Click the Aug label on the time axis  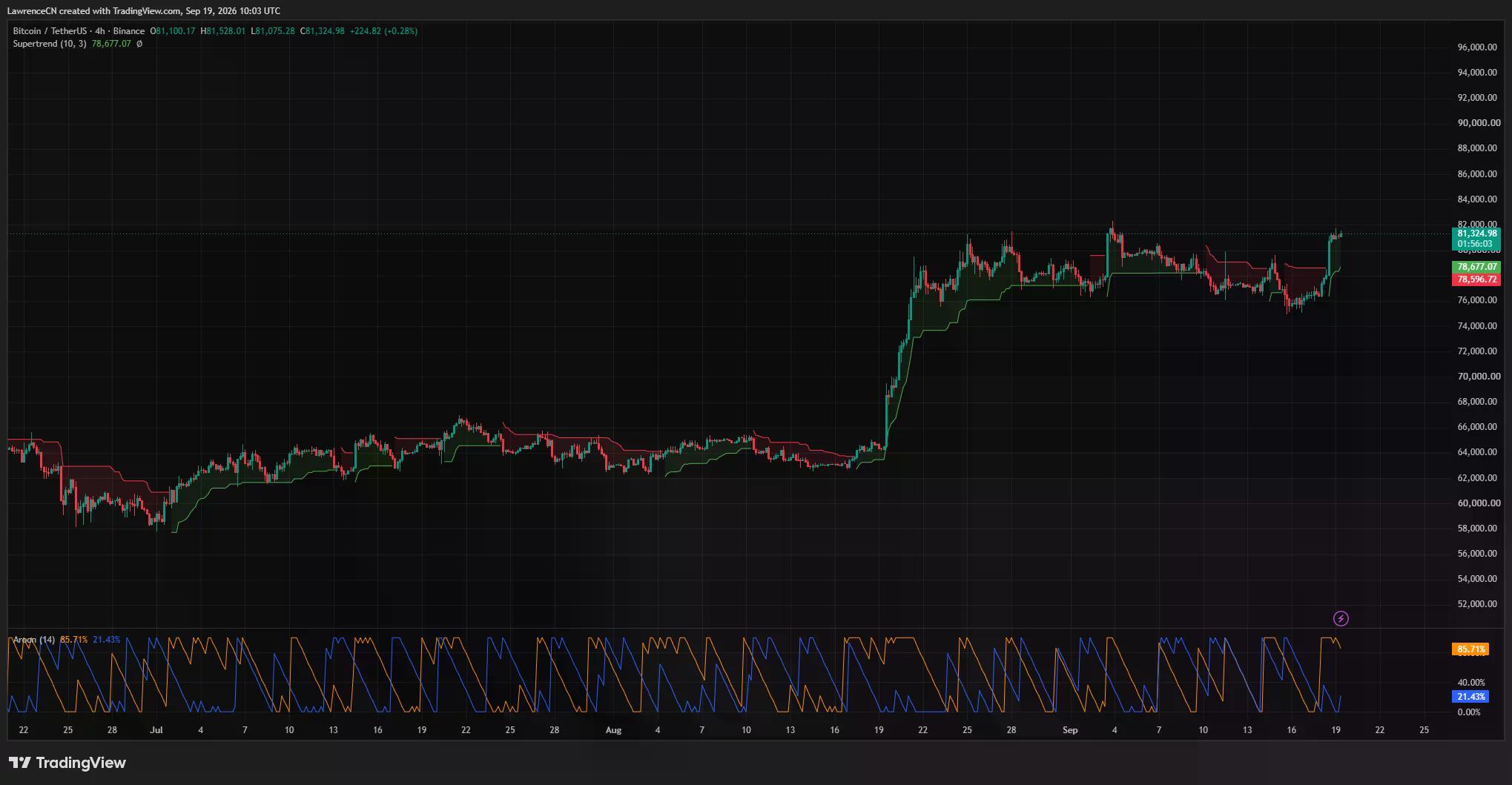tap(613, 730)
